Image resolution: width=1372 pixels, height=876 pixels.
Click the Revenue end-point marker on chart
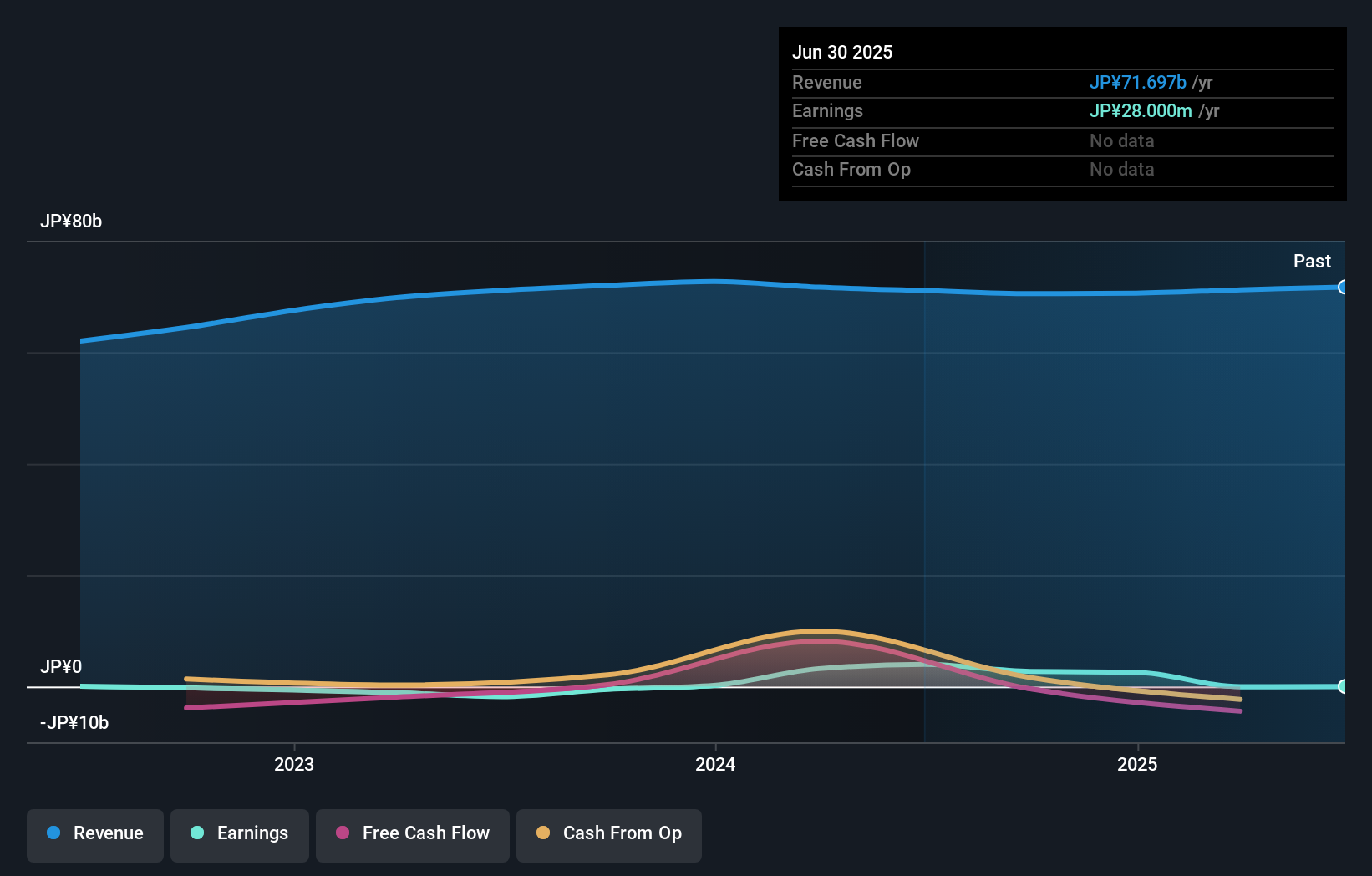click(x=1343, y=287)
